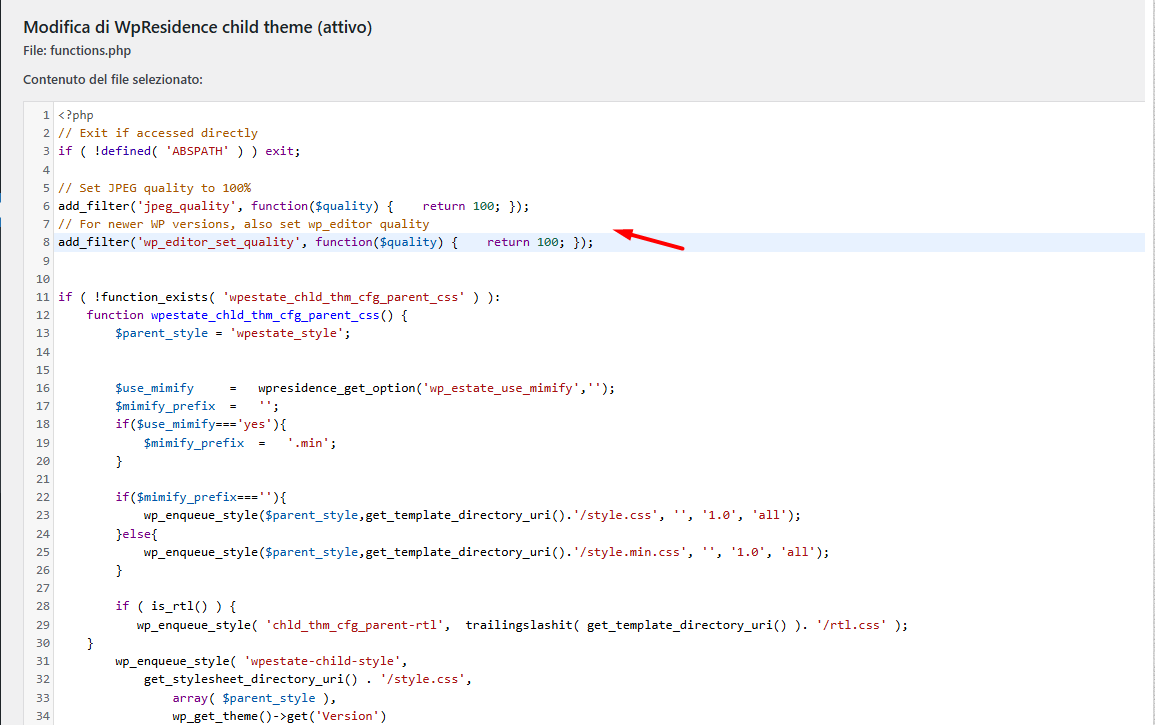Click the 'wpestate_style' string value
This screenshot has width=1155, height=725.
click(290, 333)
